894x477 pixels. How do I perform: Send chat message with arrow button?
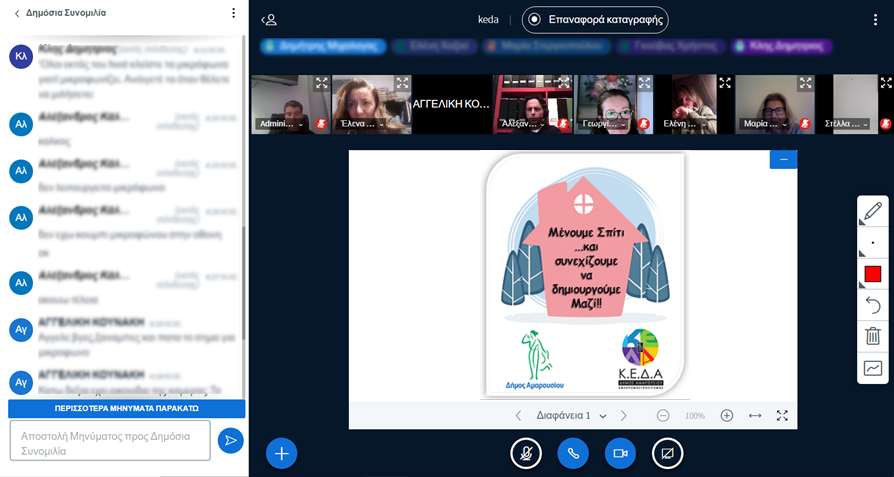(x=230, y=440)
